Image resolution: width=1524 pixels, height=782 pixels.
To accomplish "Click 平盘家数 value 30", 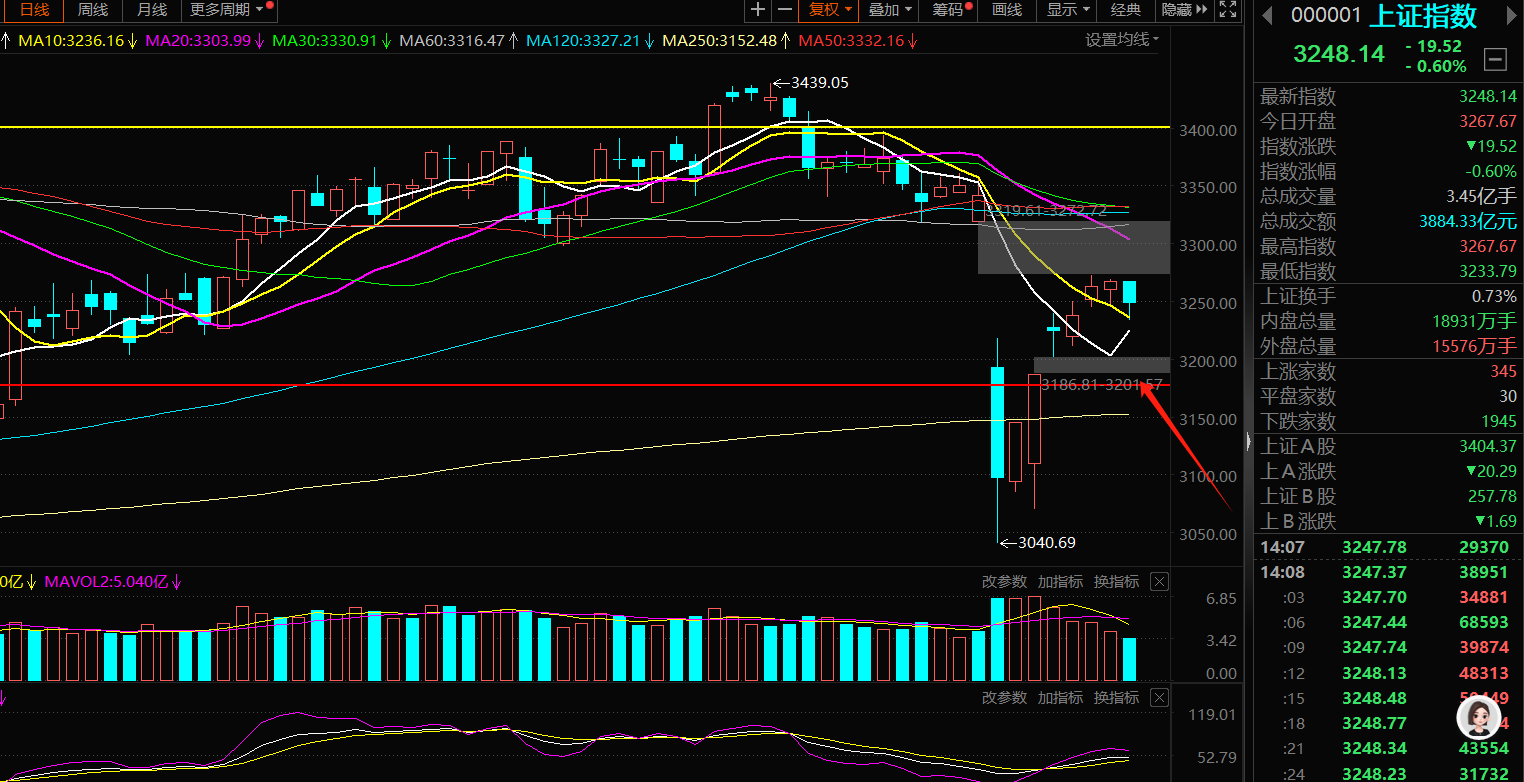I will point(1508,397).
